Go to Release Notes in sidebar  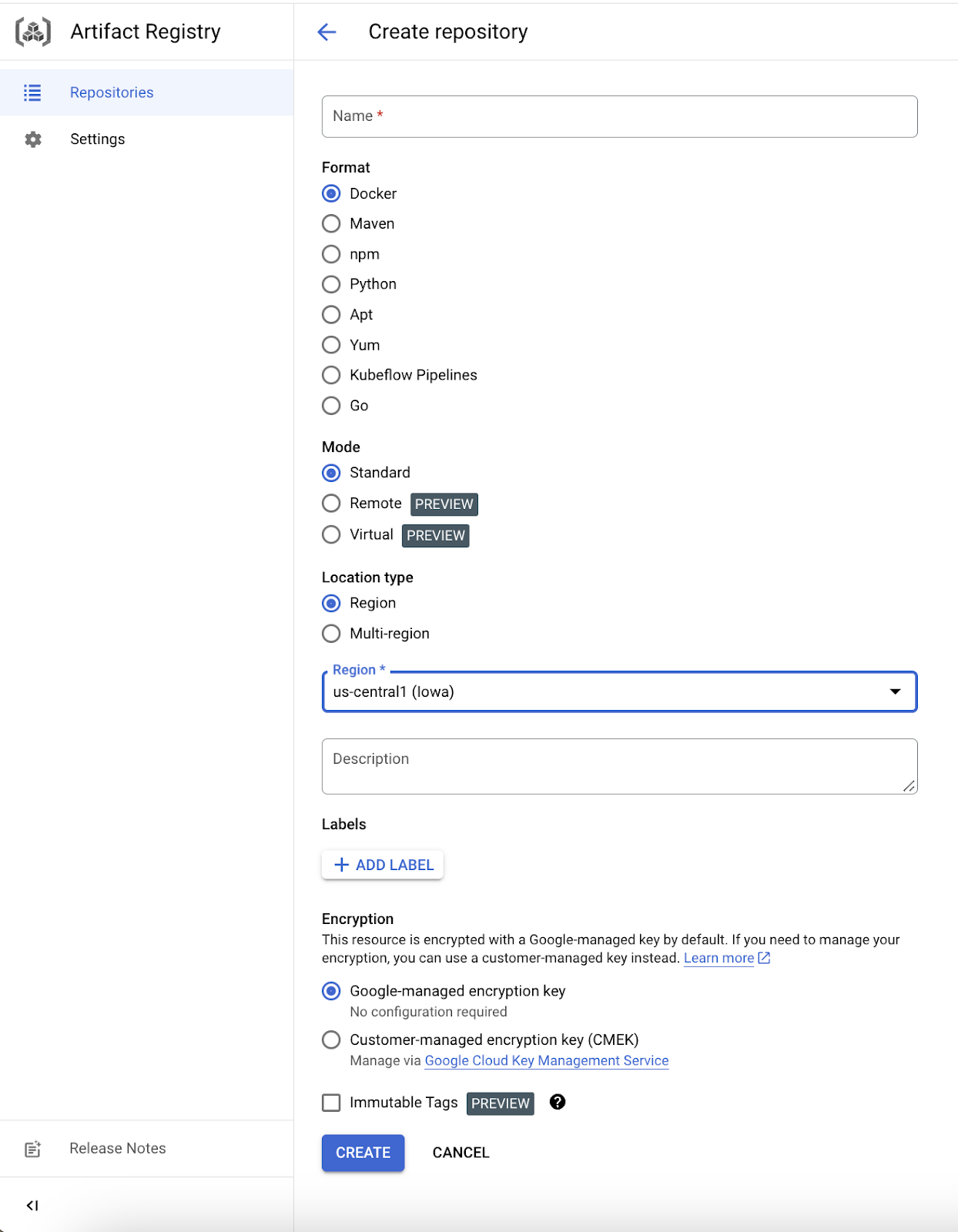point(117,1148)
